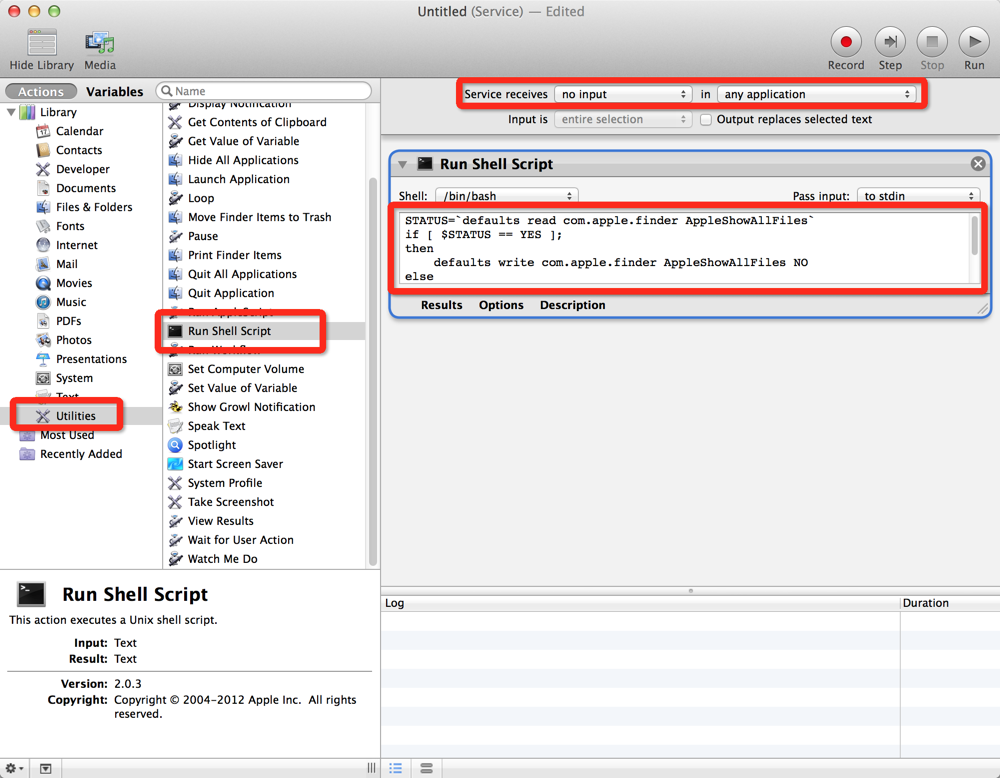Open the Media browser icon
Screen dimensions: 1000x778
[99, 43]
